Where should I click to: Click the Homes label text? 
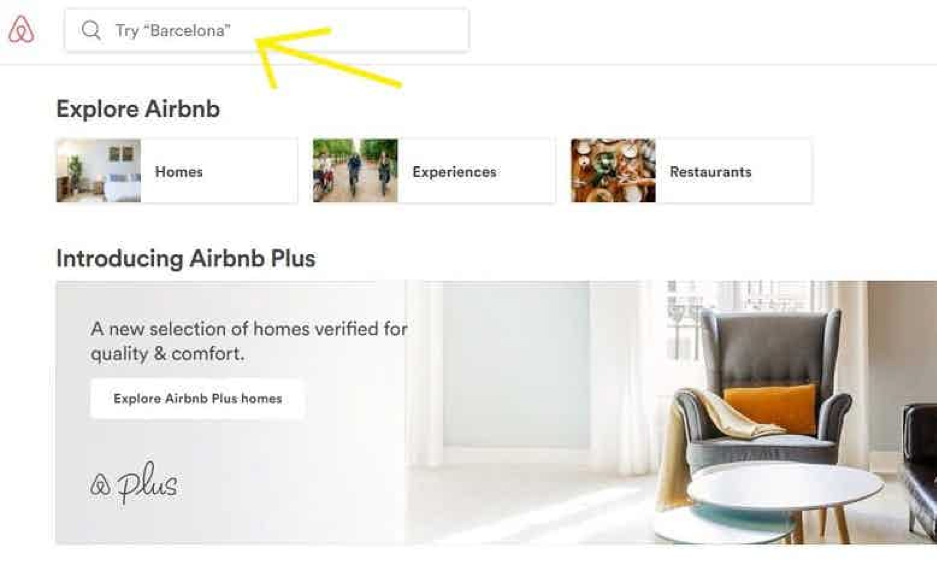tap(179, 172)
